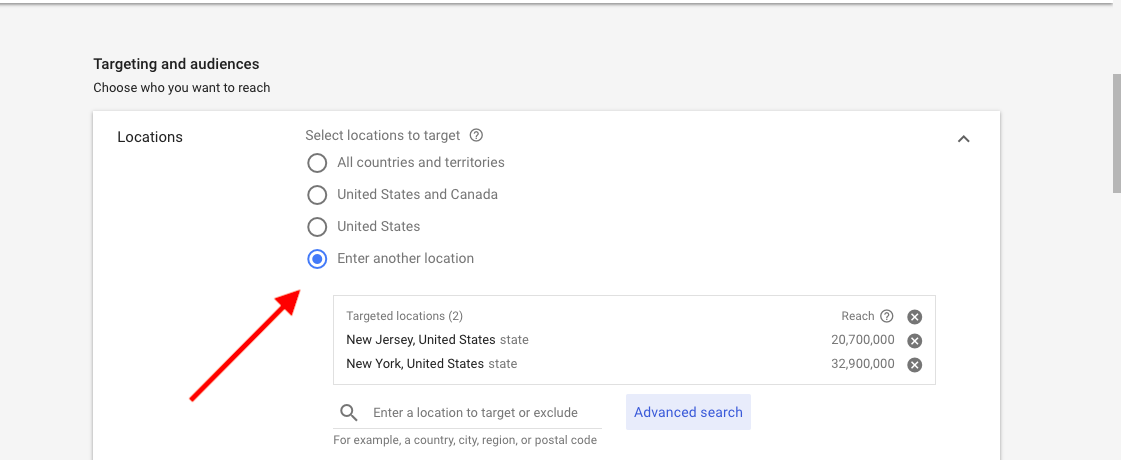Click the magnifying glass search icon
Screen dimensions: 1121x460
(x=349, y=413)
